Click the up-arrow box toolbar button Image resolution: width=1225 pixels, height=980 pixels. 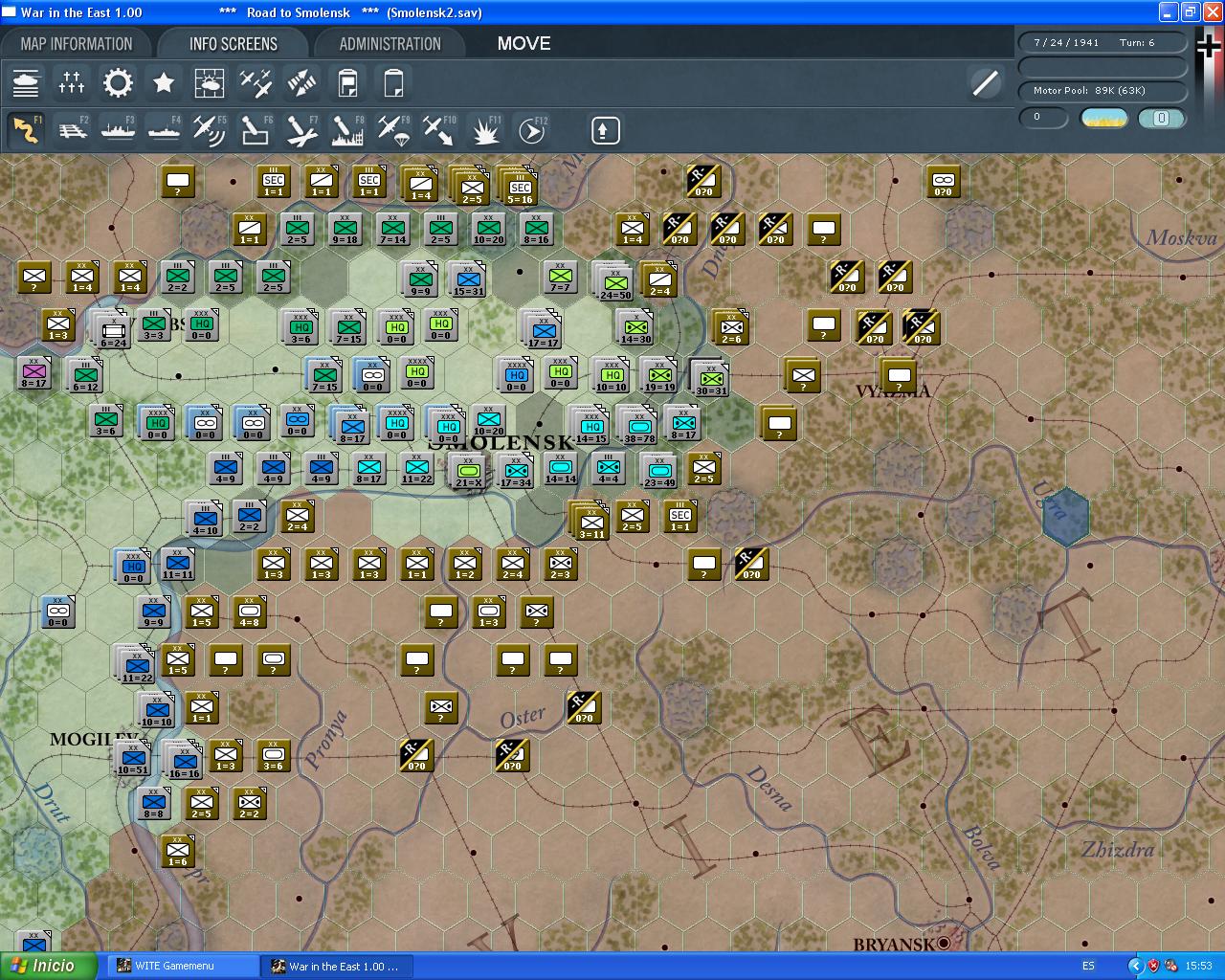[x=605, y=130]
